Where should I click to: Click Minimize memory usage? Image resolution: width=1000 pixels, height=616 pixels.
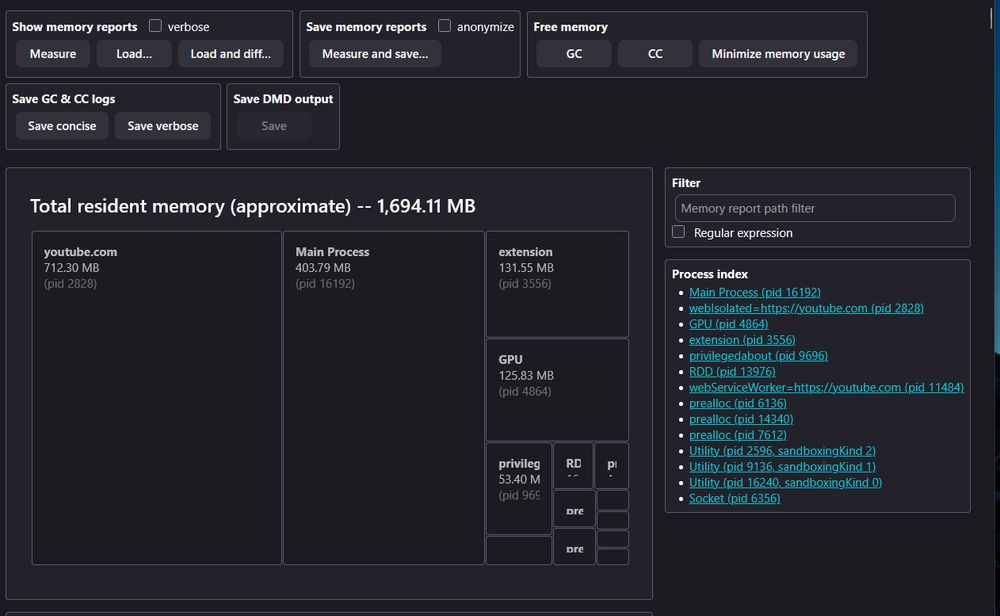pyautogui.click(x=778, y=54)
